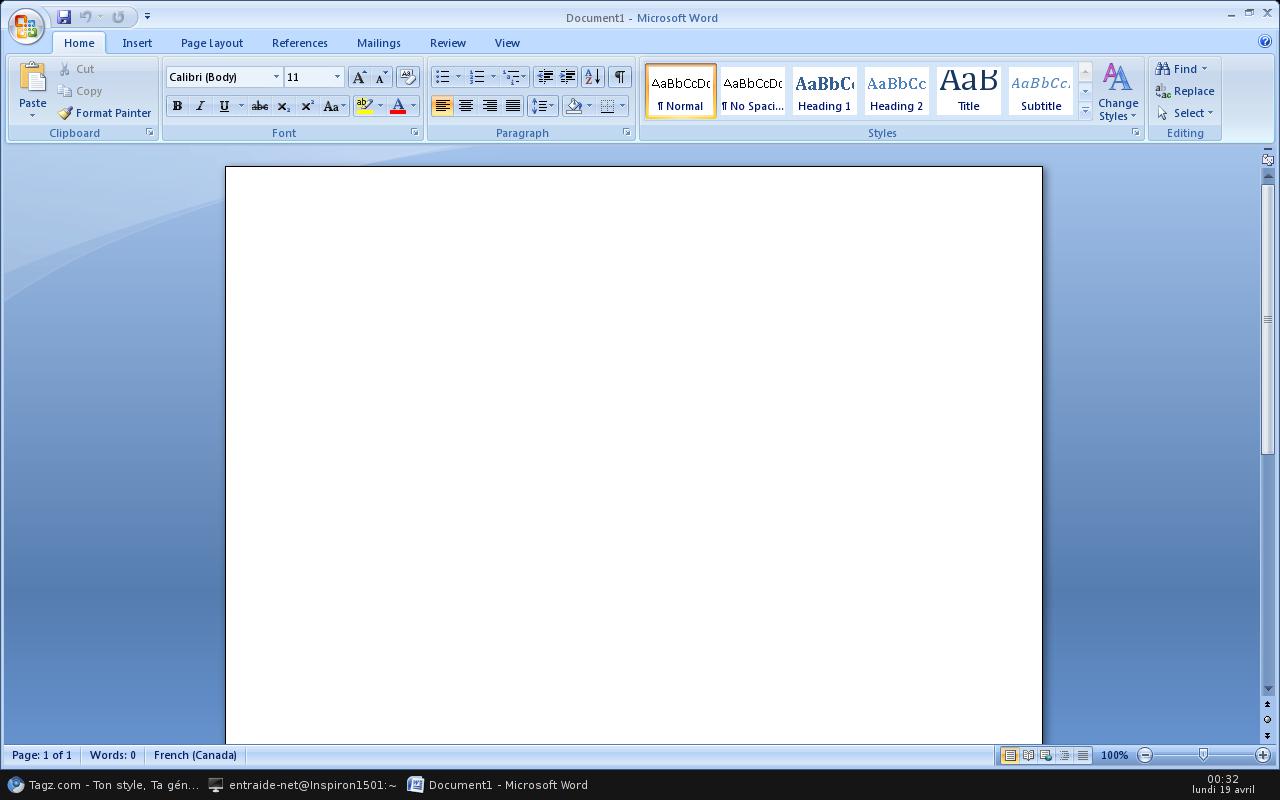Click the 100% zoom level button
The width and height of the screenshot is (1280, 800).
[x=1114, y=755]
